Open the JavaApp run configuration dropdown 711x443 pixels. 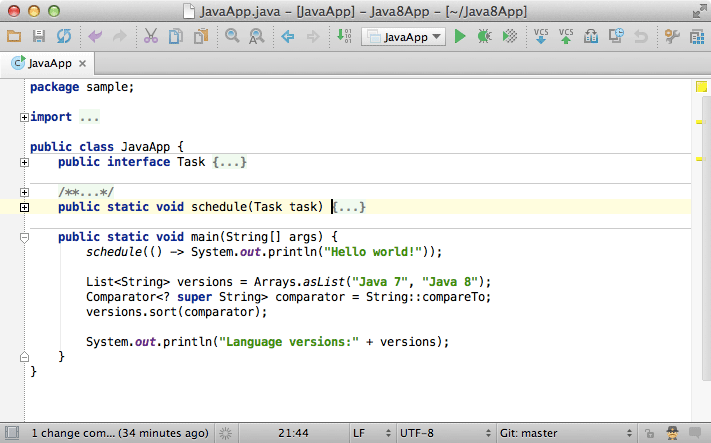coord(403,37)
